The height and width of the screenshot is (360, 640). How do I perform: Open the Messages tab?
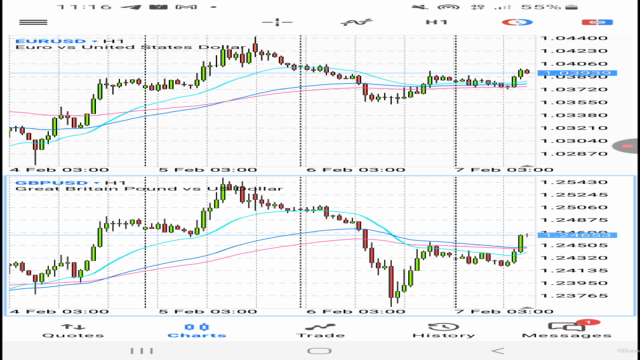point(567,331)
